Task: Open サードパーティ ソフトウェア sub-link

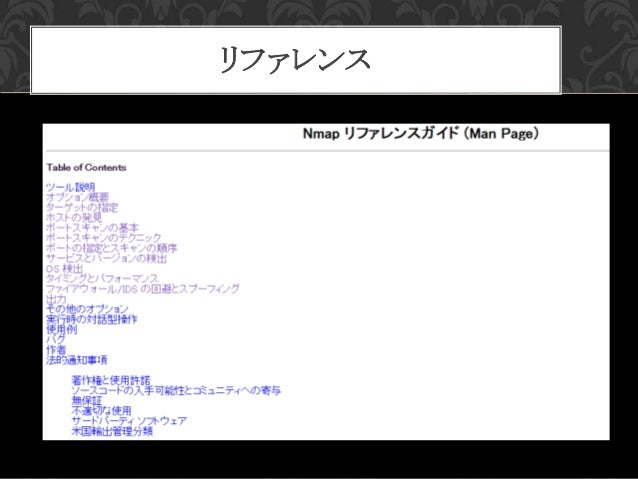Action: point(129,421)
